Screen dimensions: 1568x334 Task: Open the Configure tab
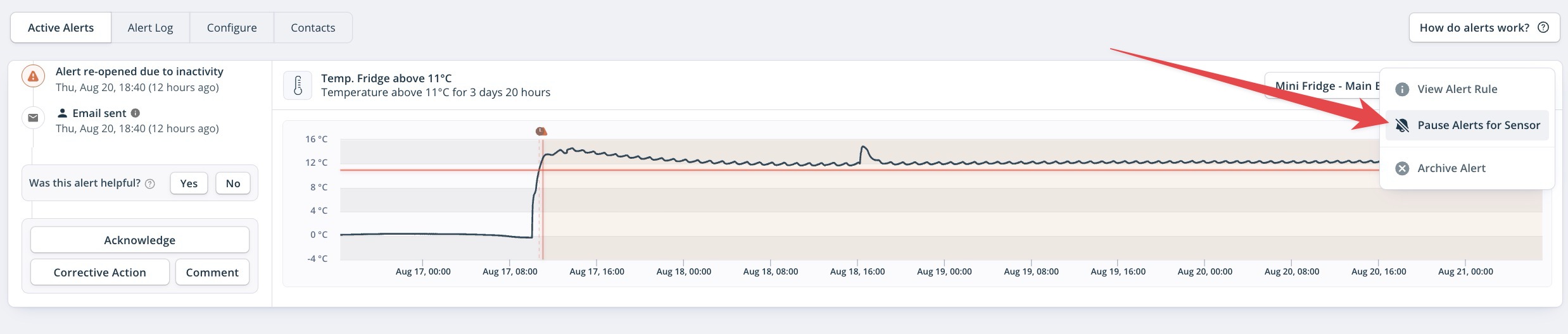tap(232, 28)
